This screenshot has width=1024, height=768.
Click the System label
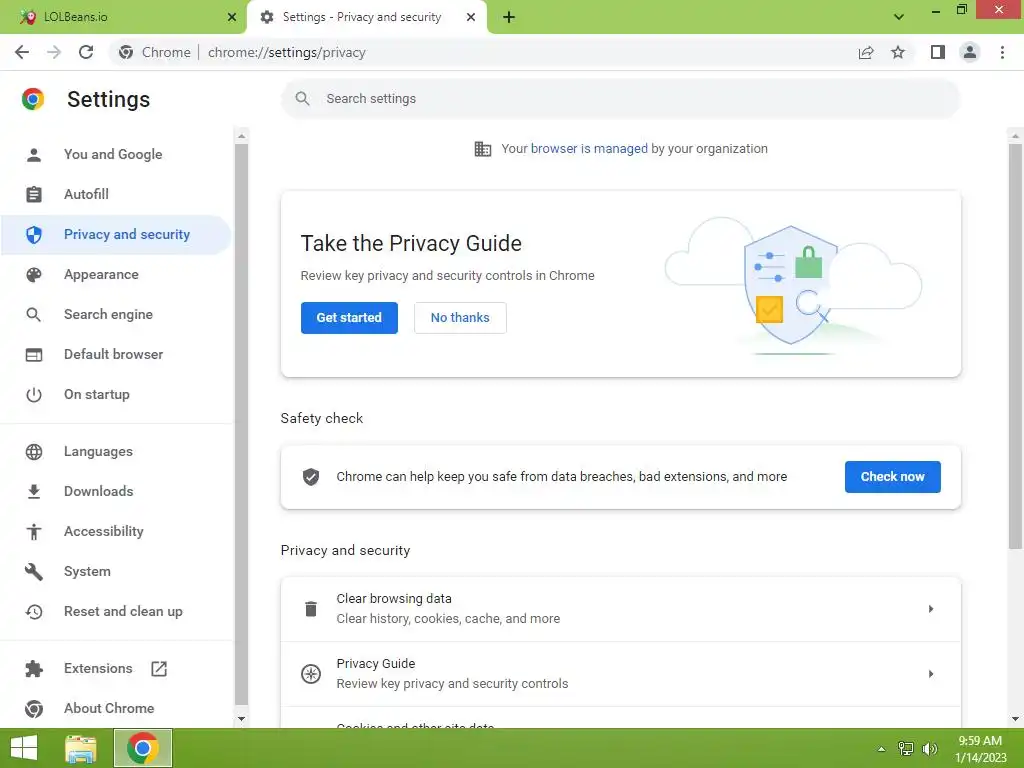pos(87,571)
